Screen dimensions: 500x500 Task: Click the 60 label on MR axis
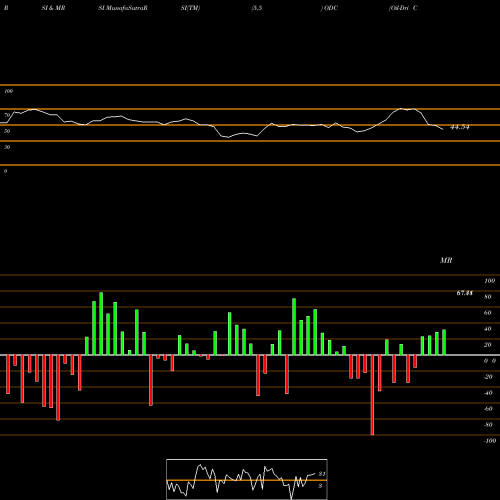pyautogui.click(x=488, y=313)
